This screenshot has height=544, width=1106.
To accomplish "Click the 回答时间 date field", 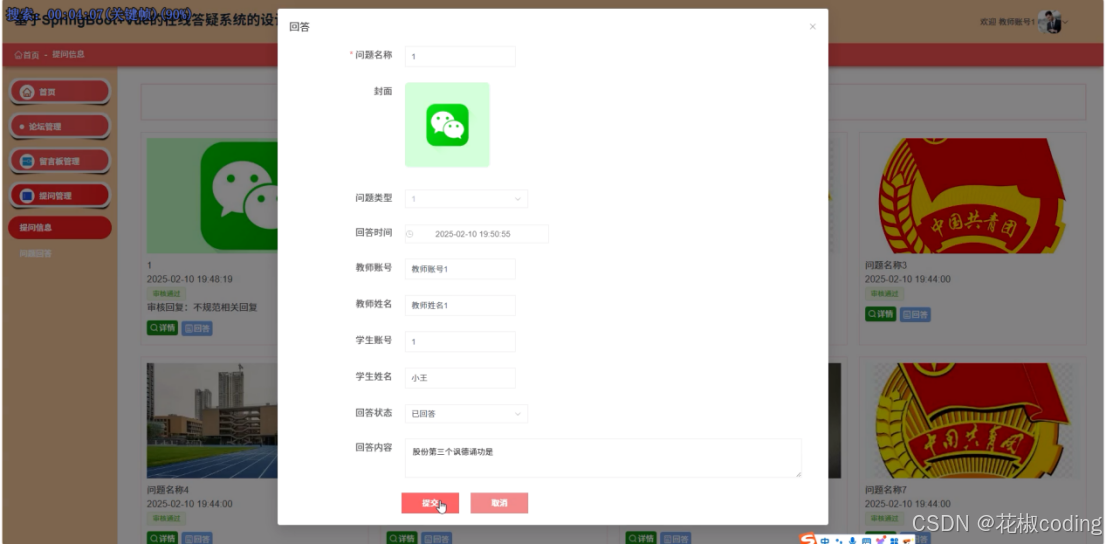I will 476,234.
